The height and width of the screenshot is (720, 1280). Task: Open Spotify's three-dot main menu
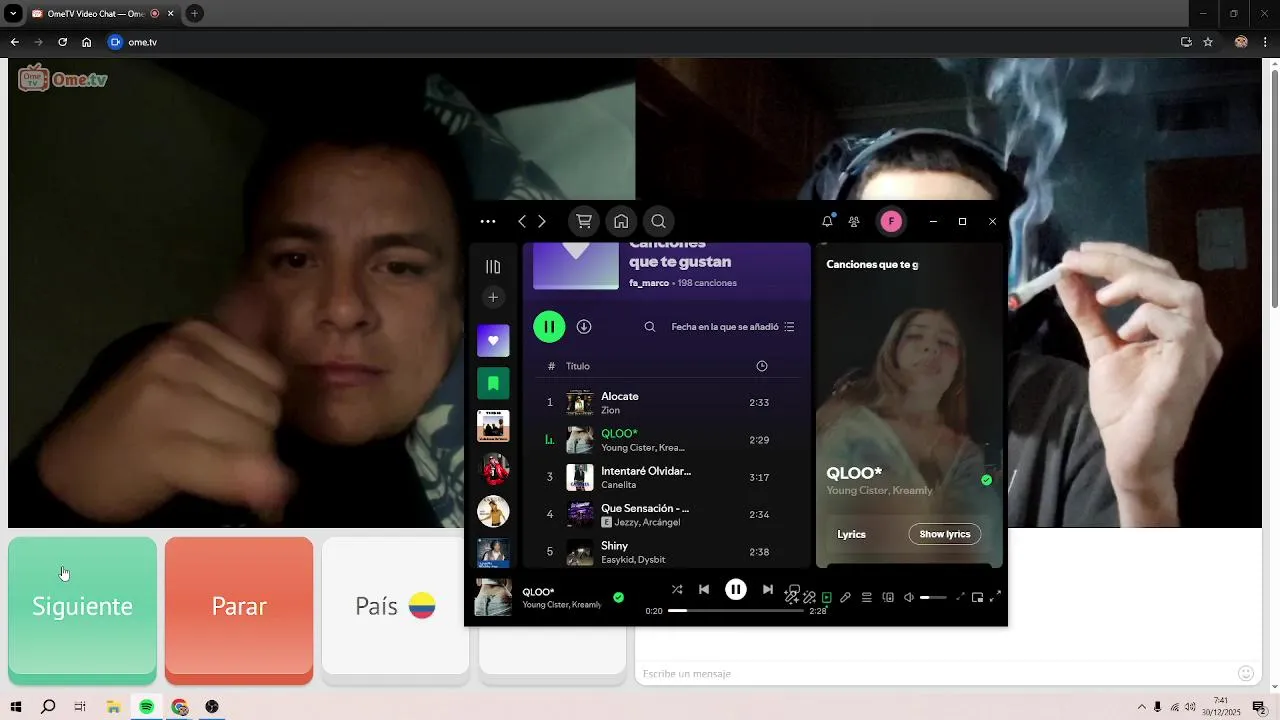pyautogui.click(x=488, y=222)
